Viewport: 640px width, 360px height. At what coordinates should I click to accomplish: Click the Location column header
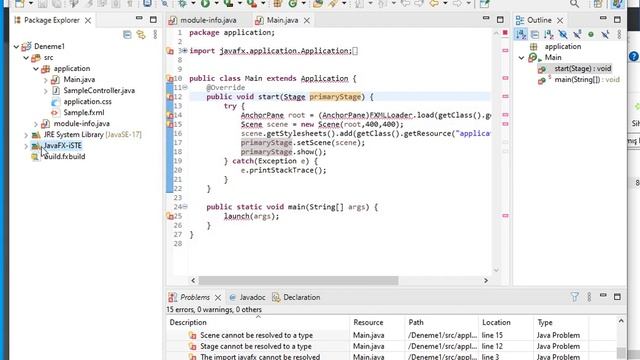click(x=506, y=322)
